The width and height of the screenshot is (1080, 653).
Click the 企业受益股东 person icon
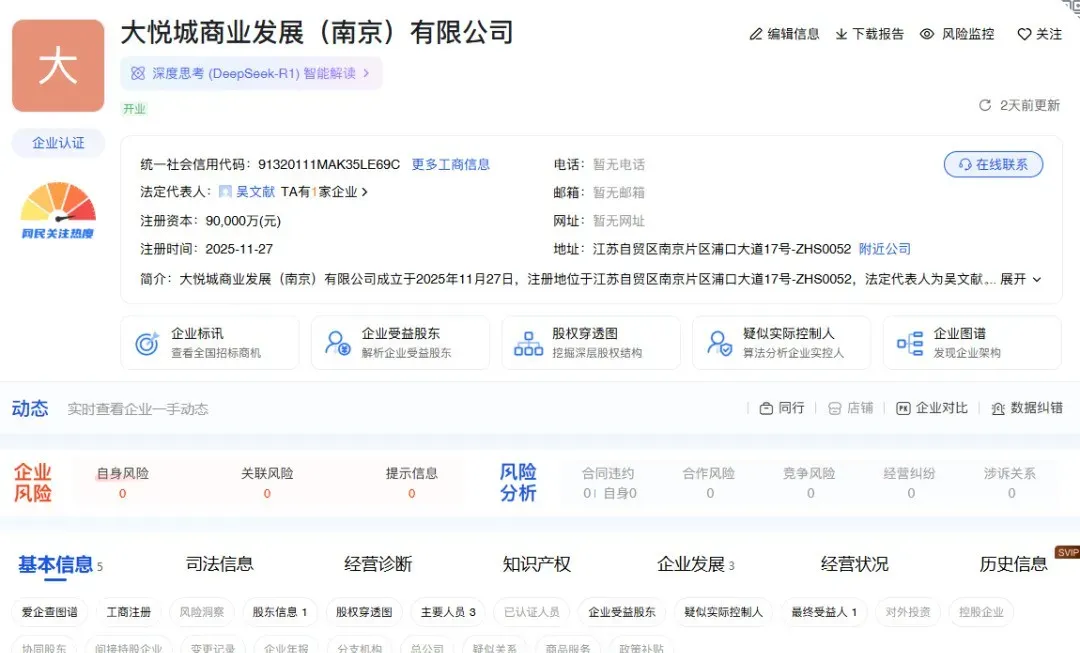(x=338, y=342)
